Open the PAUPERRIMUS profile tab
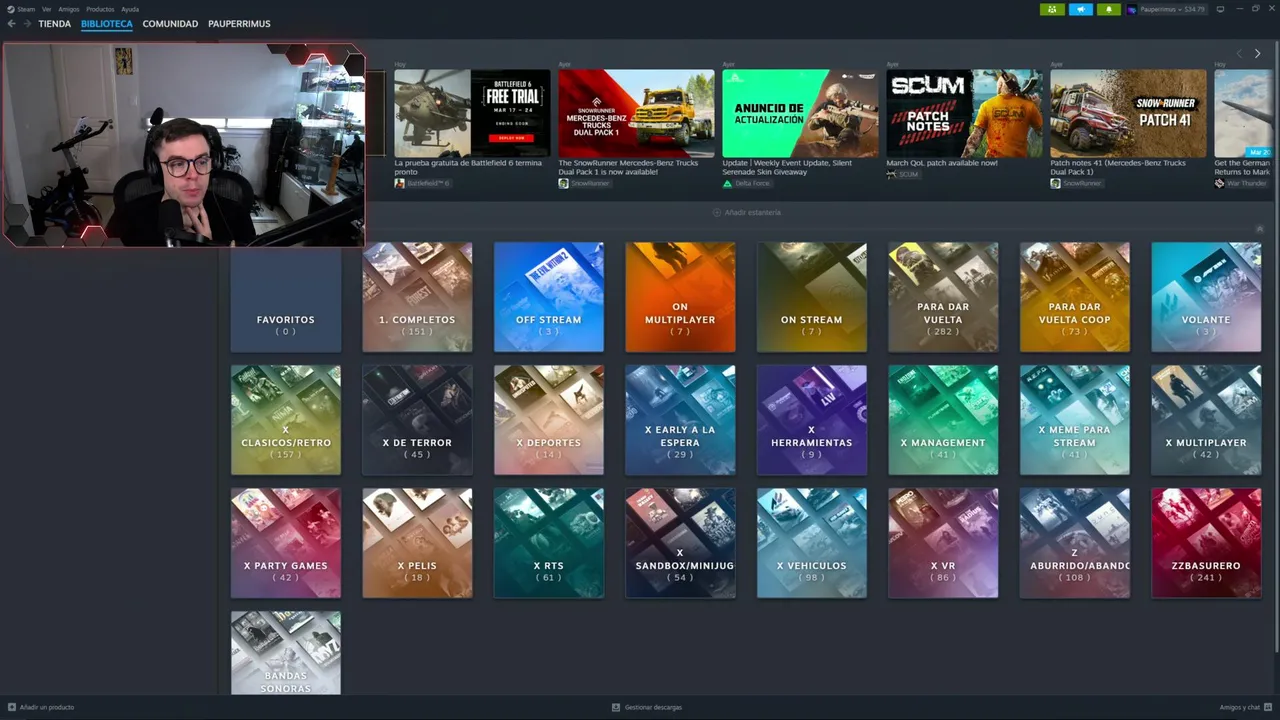The height and width of the screenshot is (720, 1280). click(x=239, y=24)
